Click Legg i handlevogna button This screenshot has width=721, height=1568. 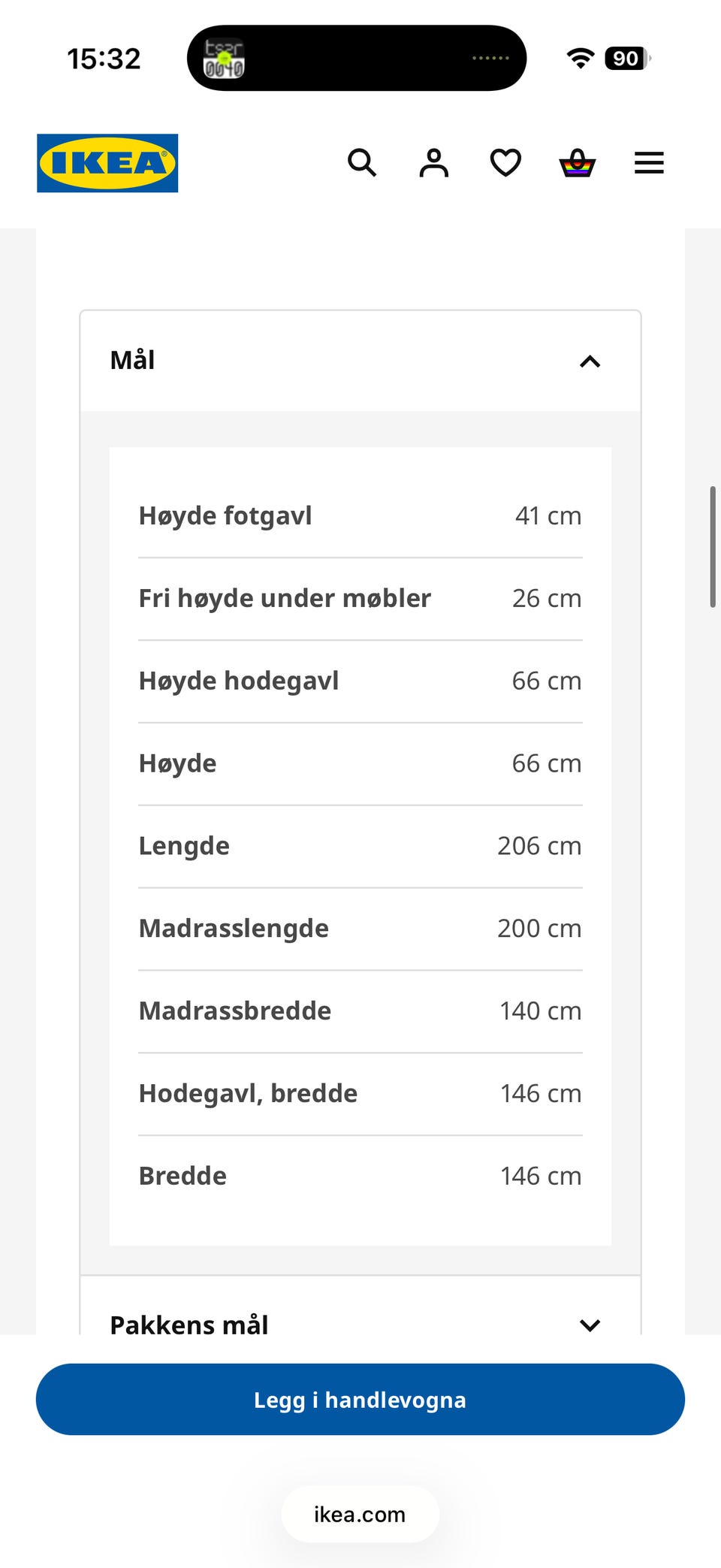[360, 1399]
